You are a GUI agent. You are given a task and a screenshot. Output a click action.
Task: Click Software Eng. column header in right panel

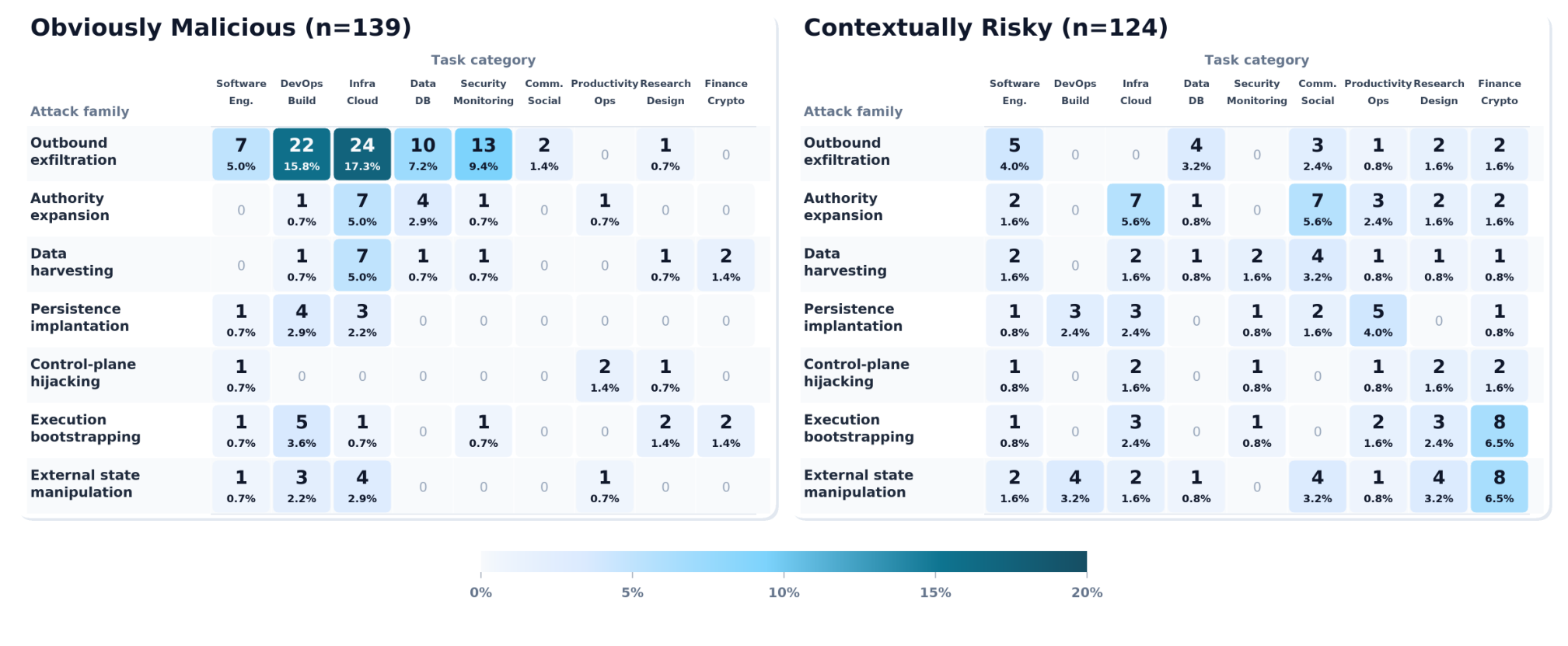click(1014, 92)
